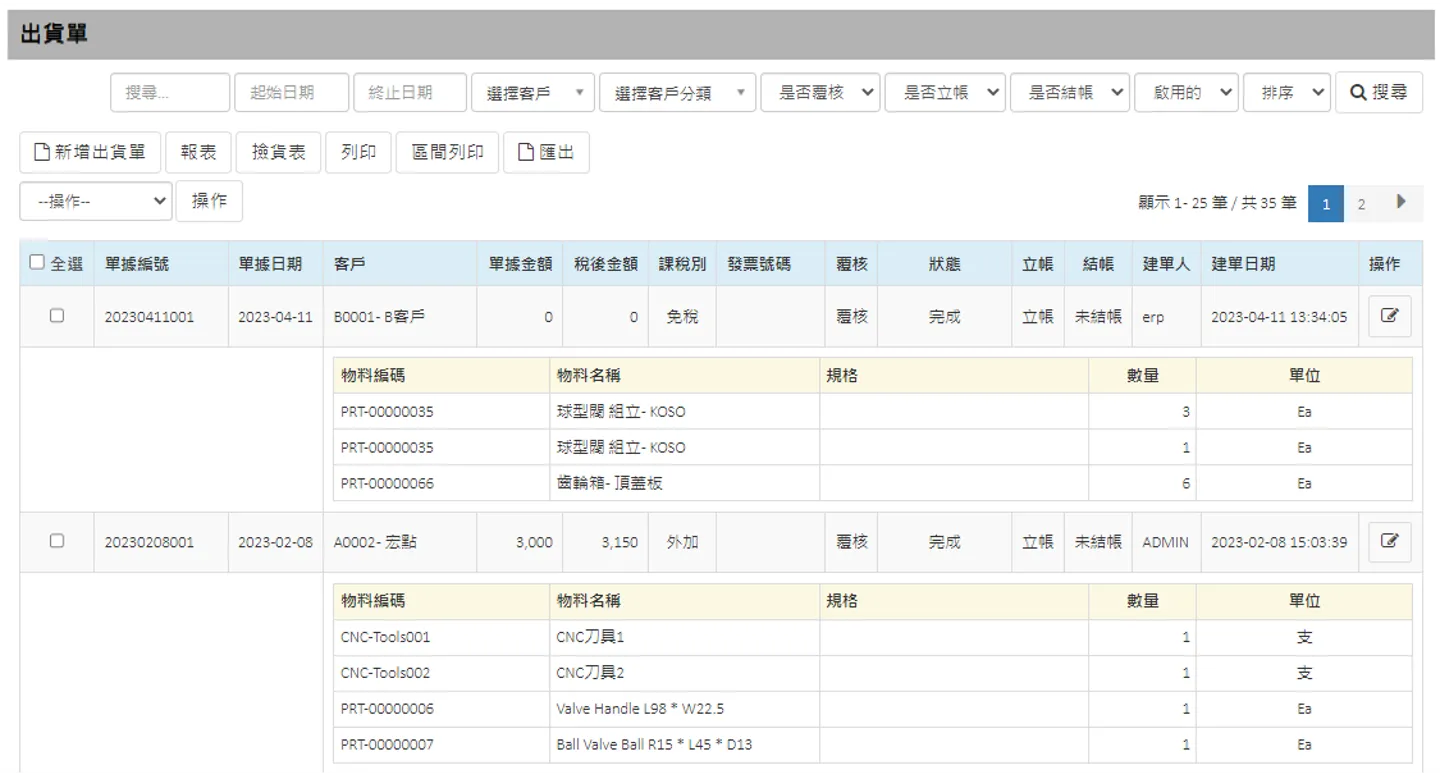
Task: Focus the 搜尋 keyword search field
Action: (x=170, y=92)
